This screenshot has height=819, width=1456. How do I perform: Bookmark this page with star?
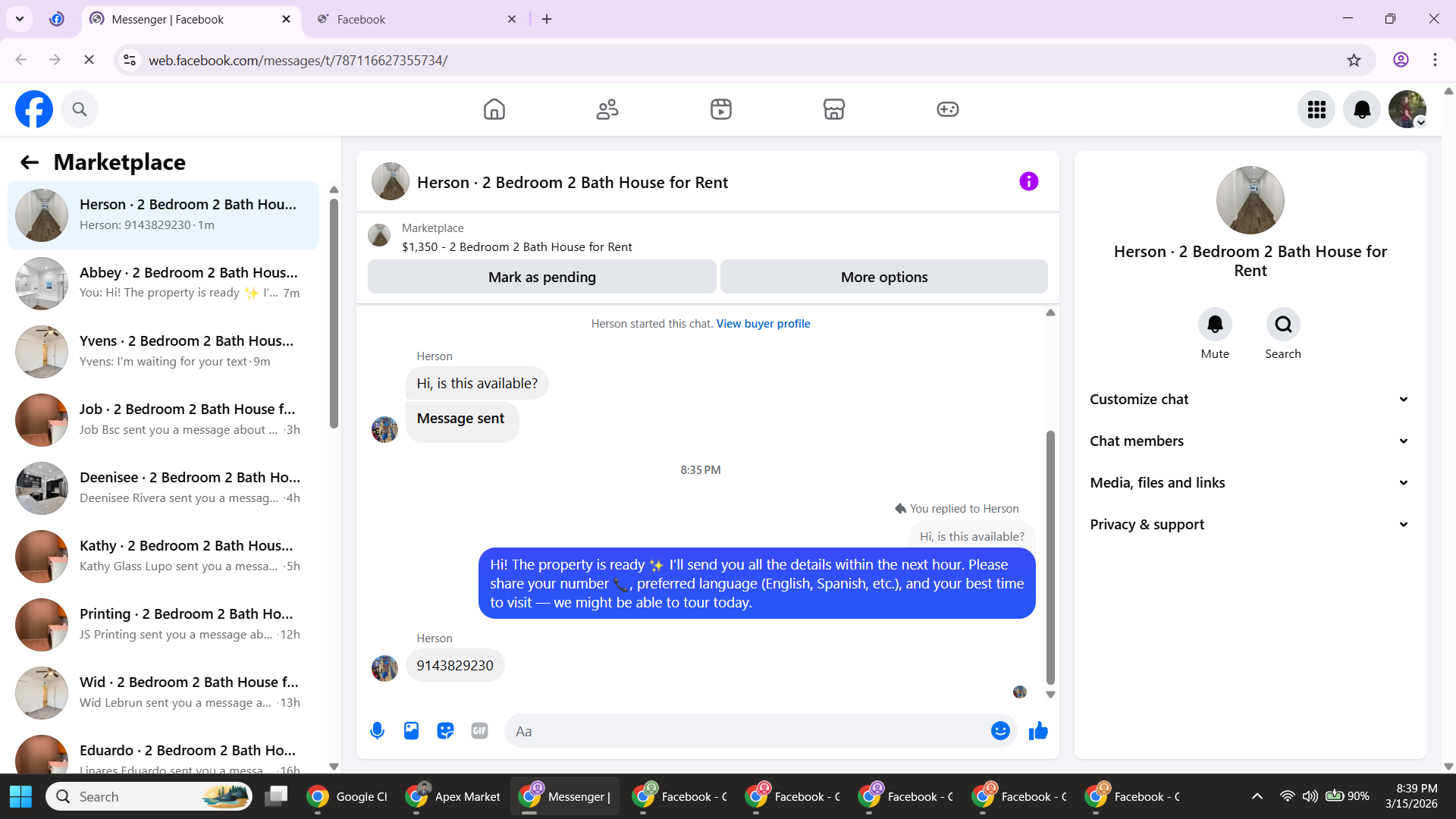[1354, 60]
